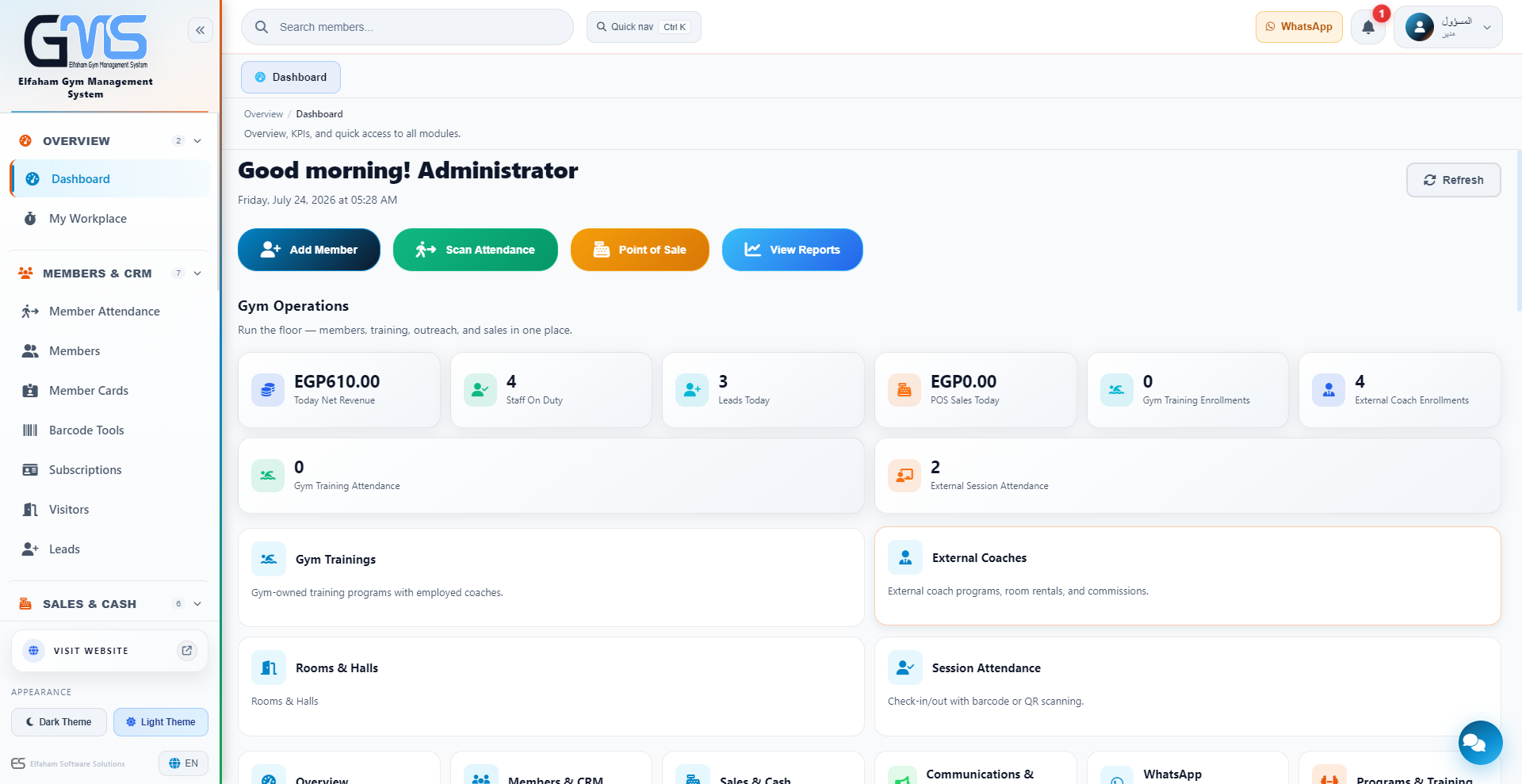
Task: Go to Members list in sidebar
Action: [x=111, y=351]
